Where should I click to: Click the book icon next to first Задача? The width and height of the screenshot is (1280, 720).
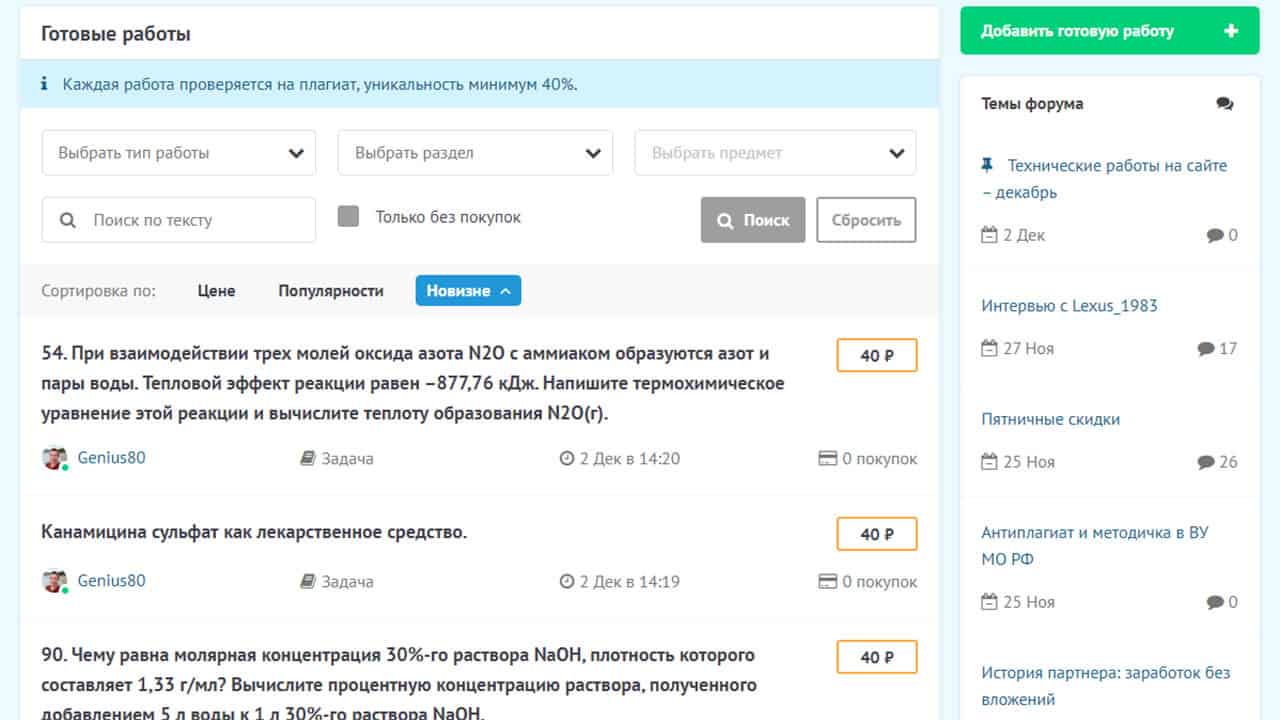pos(308,459)
